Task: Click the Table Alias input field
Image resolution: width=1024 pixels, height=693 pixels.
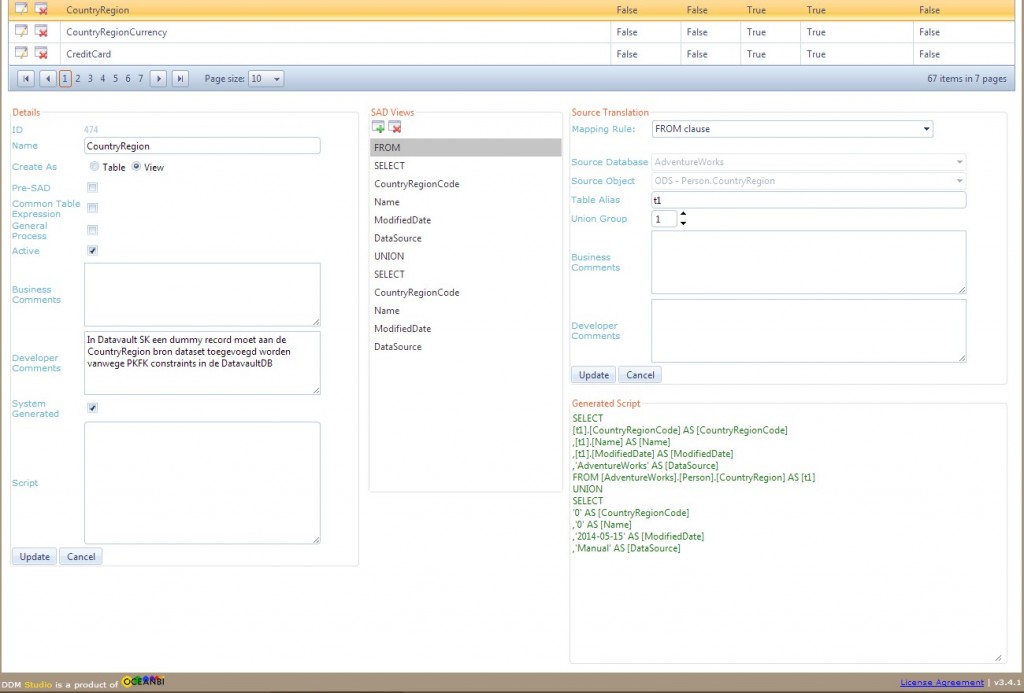Action: [x=808, y=200]
